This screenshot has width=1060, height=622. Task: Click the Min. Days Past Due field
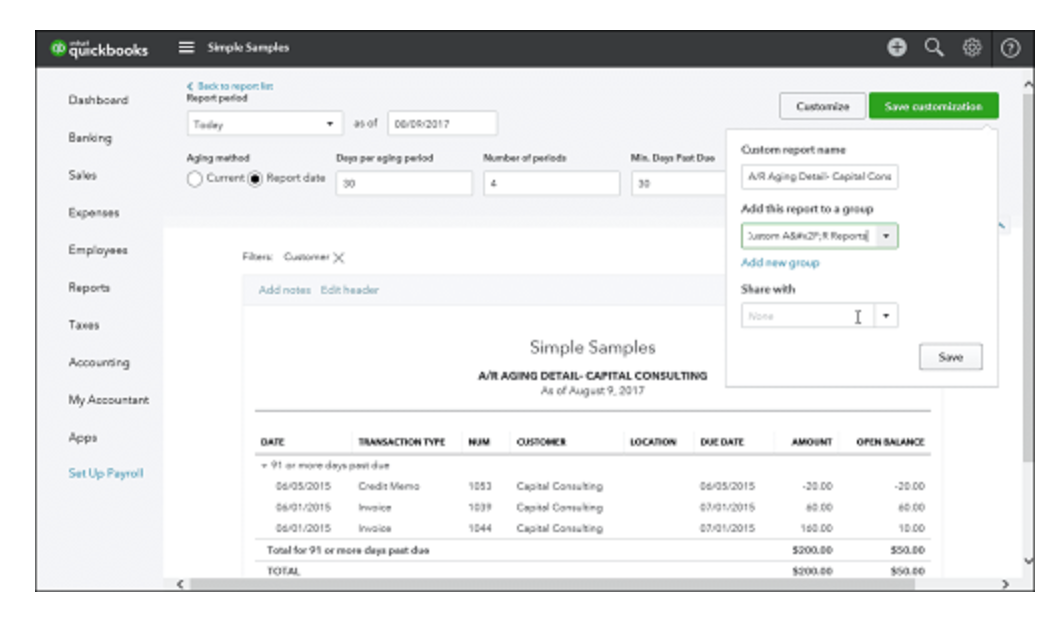coord(678,183)
